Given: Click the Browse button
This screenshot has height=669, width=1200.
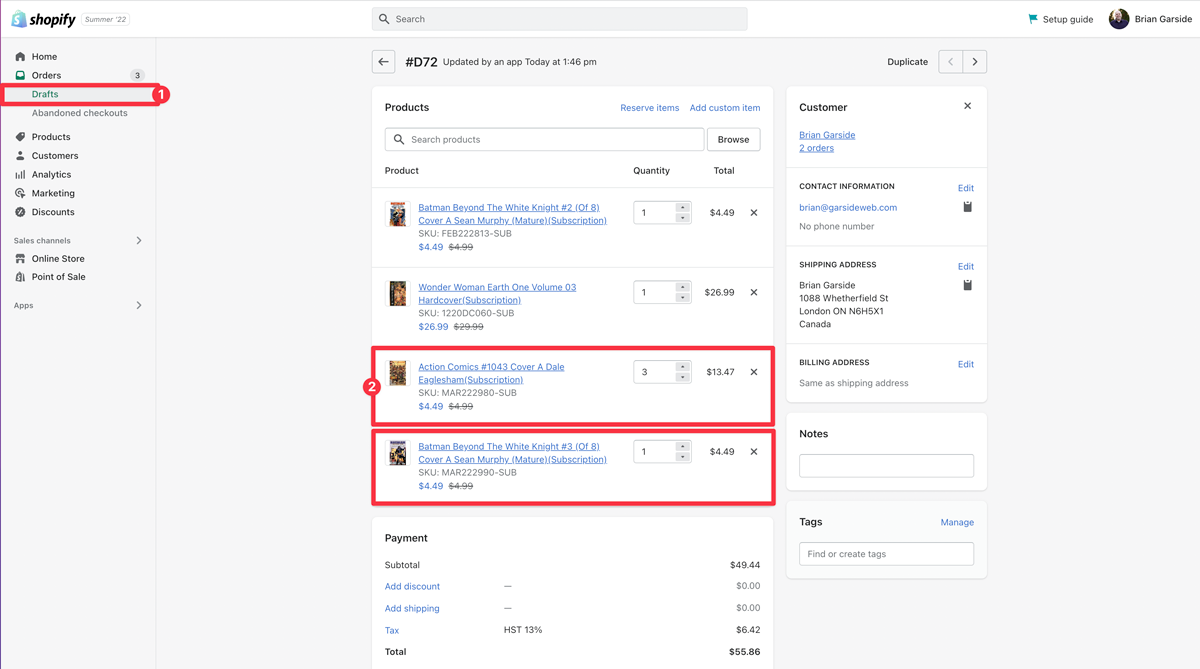Looking at the screenshot, I should (733, 139).
